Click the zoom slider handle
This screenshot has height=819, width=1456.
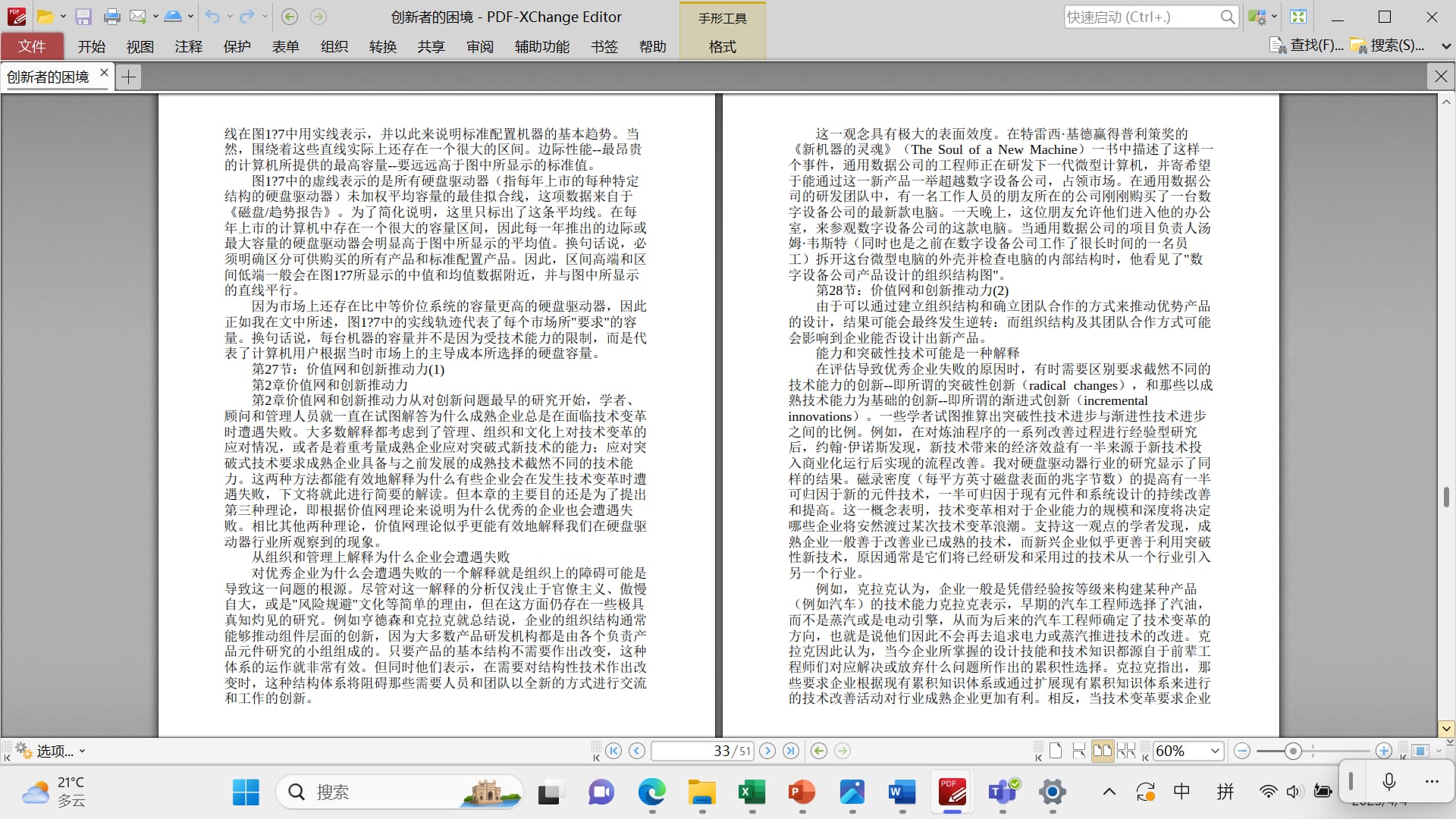(1293, 751)
